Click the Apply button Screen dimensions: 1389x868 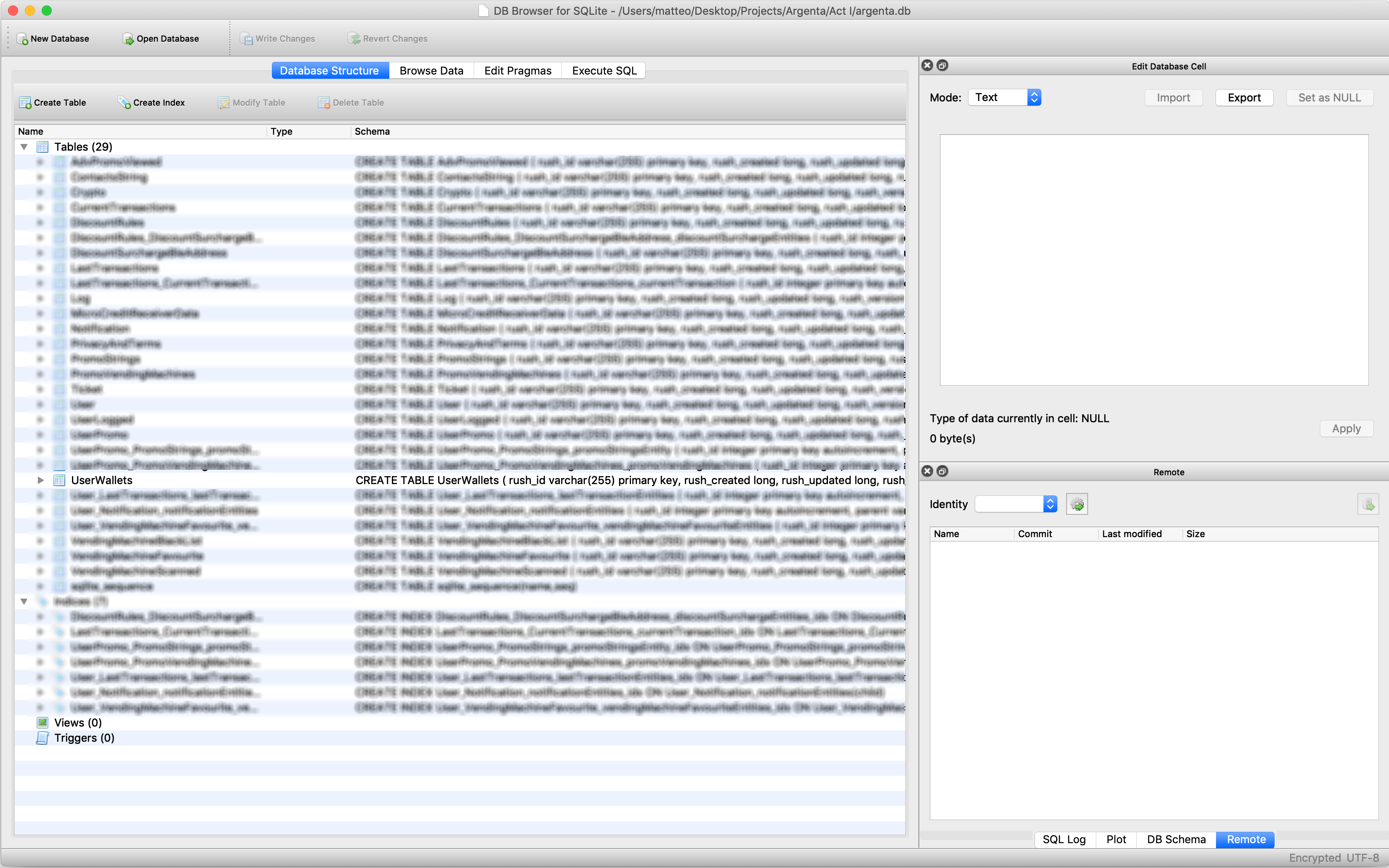[1346, 428]
